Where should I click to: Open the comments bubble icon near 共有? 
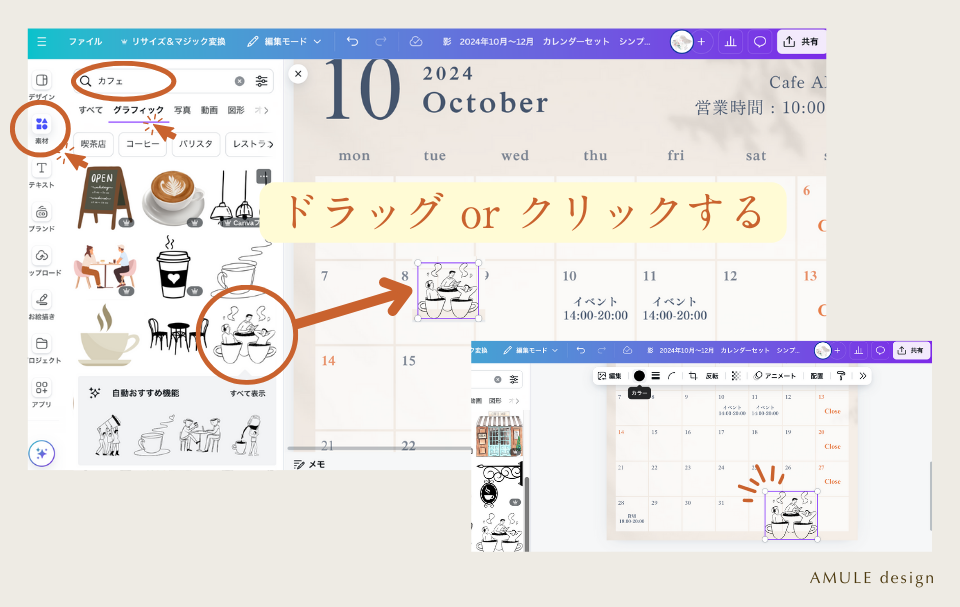pyautogui.click(x=760, y=41)
